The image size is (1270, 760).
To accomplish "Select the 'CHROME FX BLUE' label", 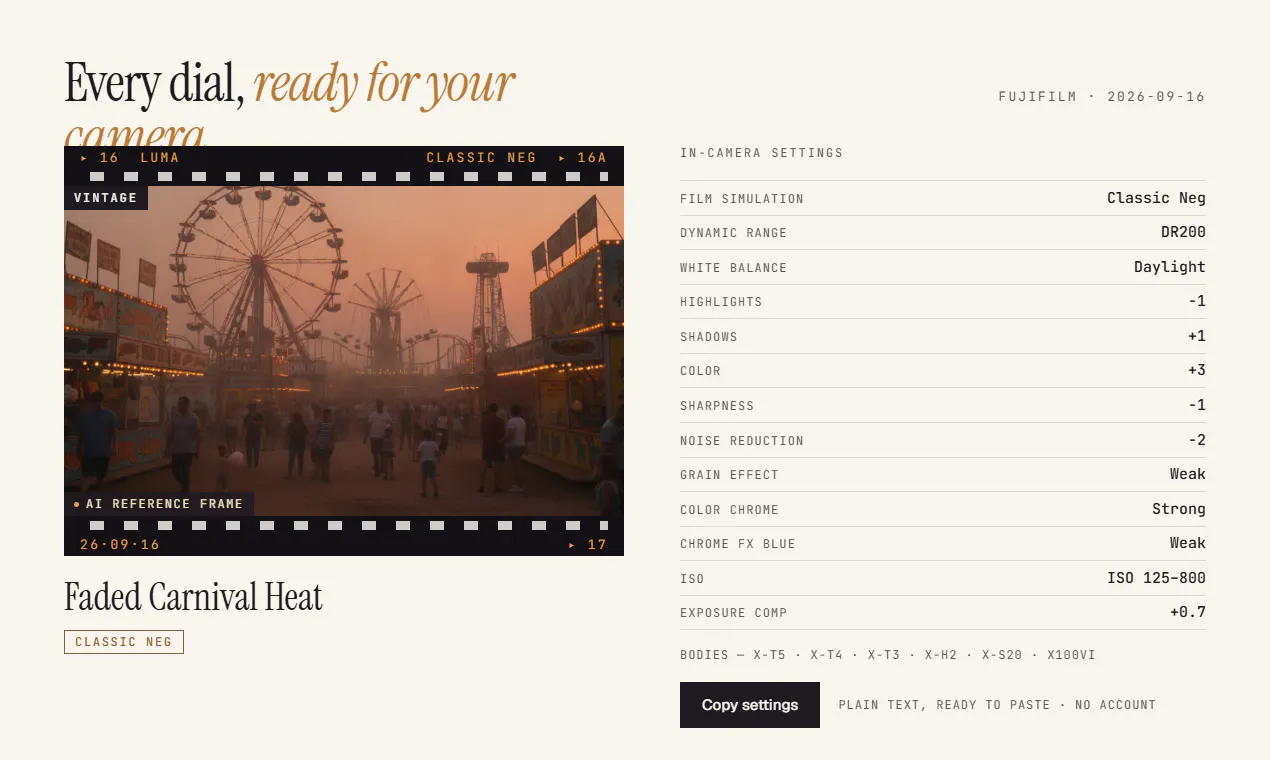I will 738,544.
